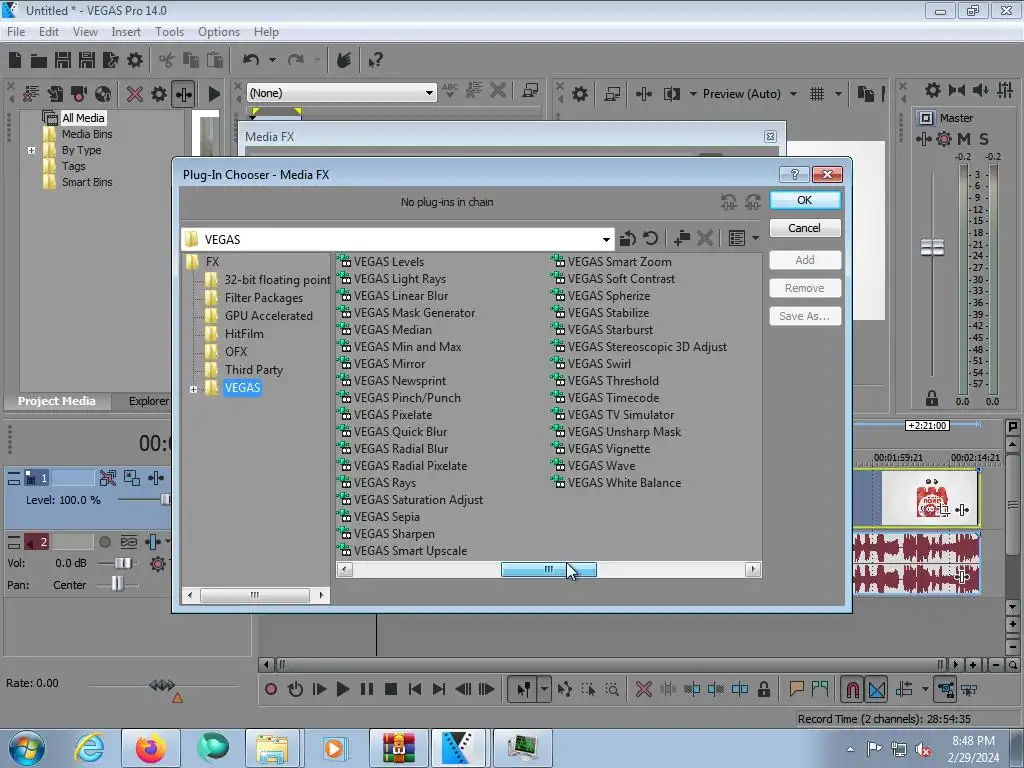Click track 1 Level slider
This screenshot has width=1024, height=768.
pos(165,500)
